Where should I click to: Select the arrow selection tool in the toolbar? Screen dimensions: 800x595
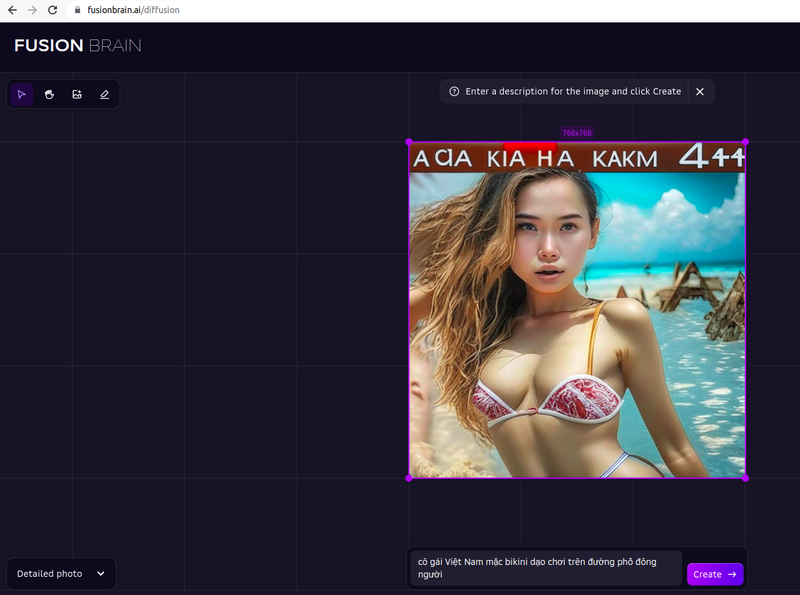point(22,93)
